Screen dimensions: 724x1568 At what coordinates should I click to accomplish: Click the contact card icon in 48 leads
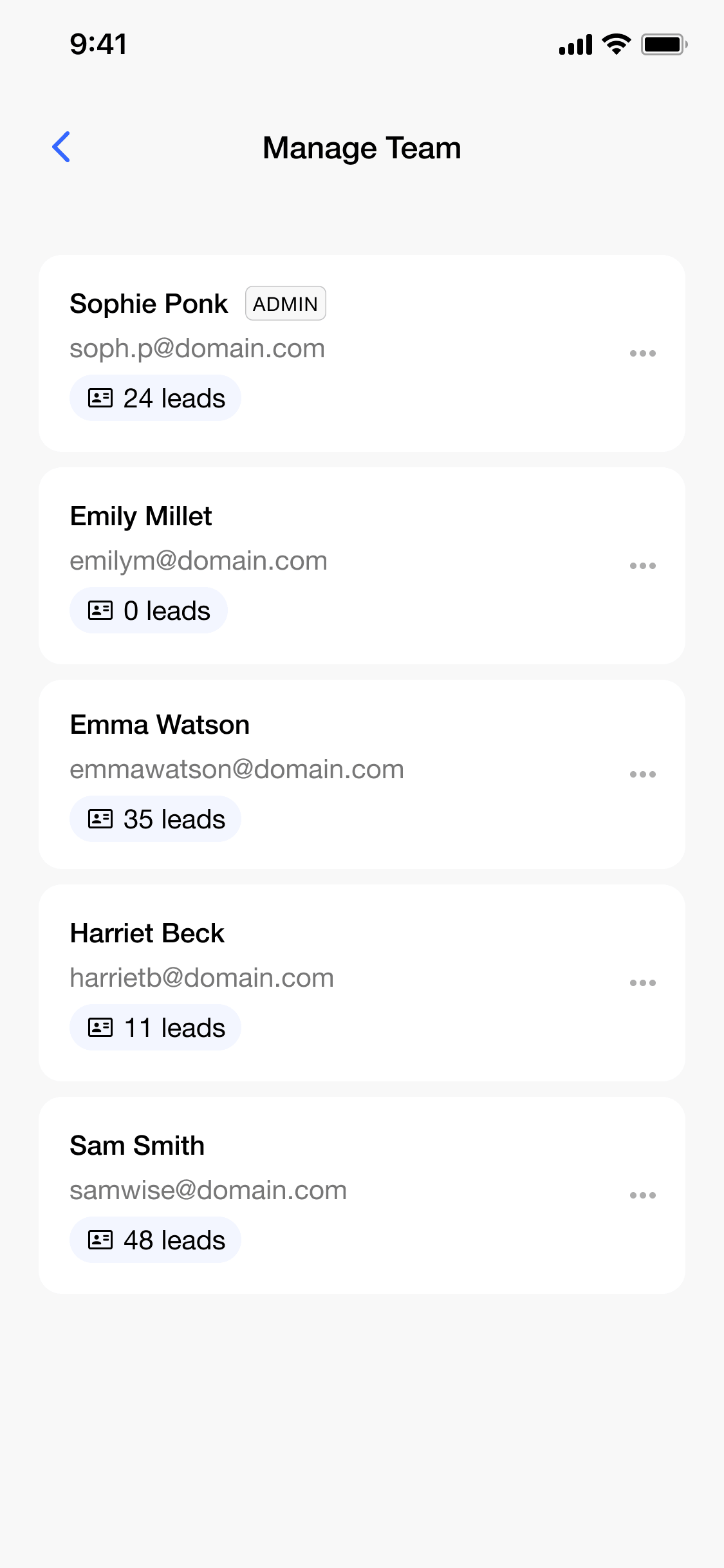click(x=100, y=1240)
